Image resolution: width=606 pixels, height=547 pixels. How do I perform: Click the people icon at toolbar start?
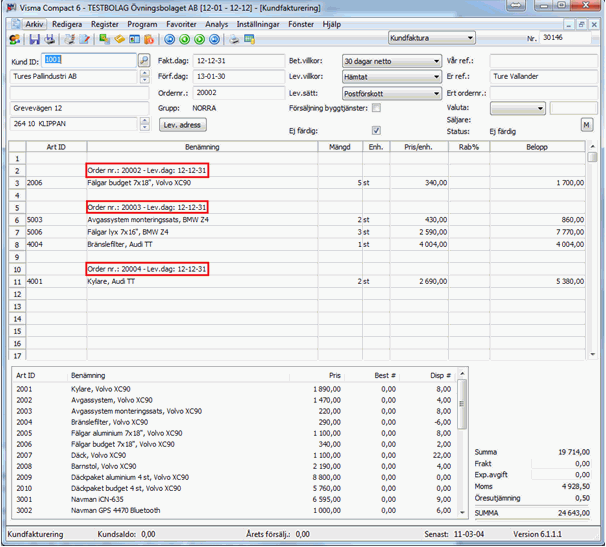point(14,40)
